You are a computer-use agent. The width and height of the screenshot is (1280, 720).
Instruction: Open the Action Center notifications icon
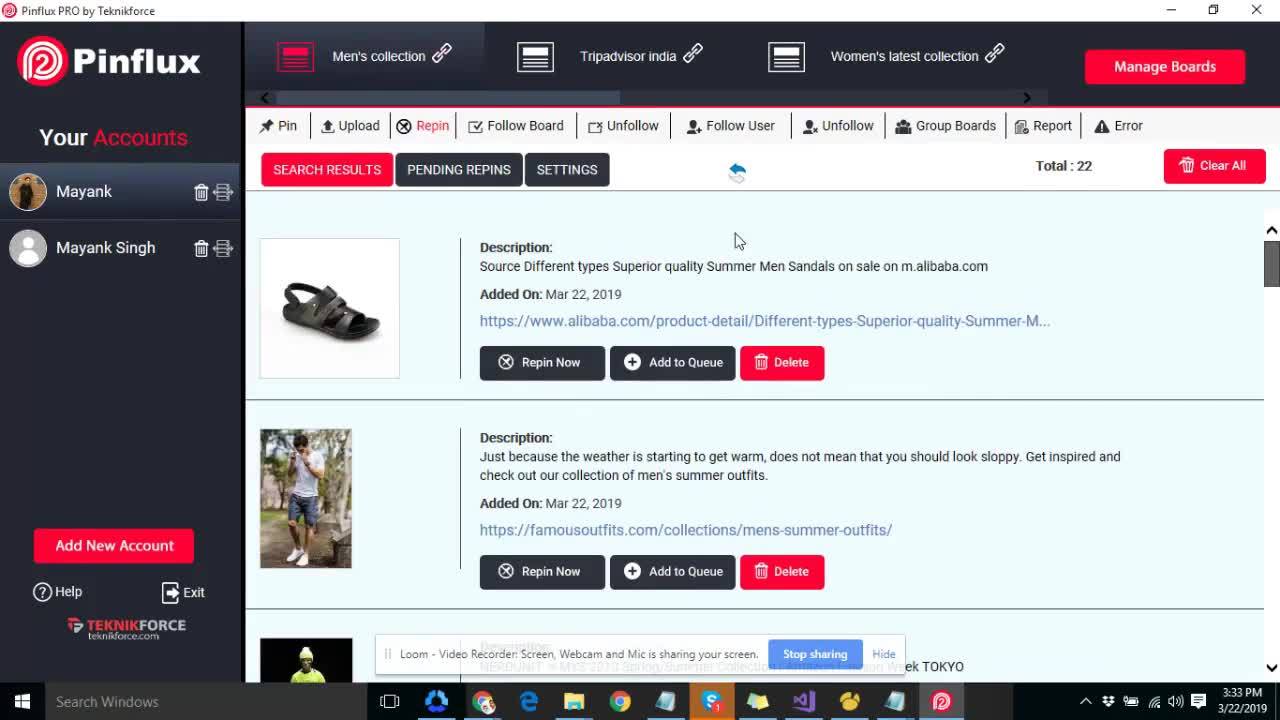click(x=1199, y=702)
